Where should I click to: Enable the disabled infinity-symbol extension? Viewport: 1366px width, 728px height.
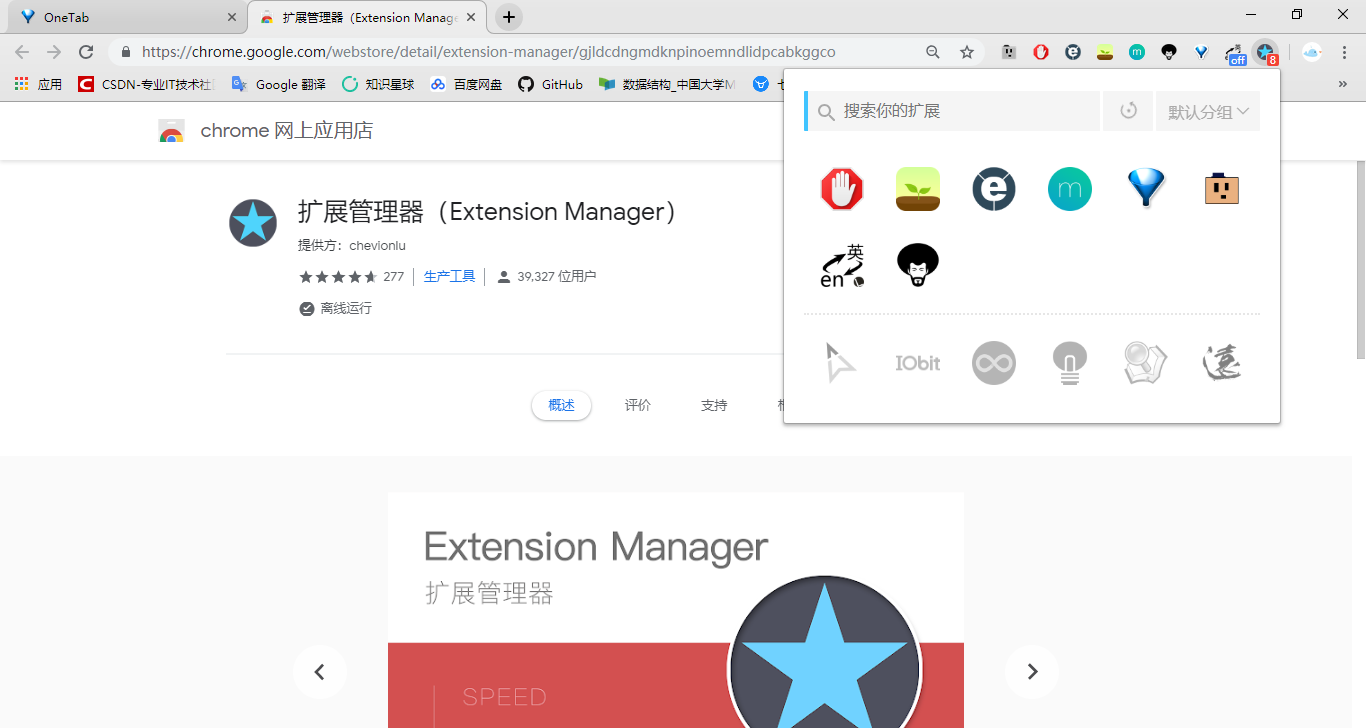point(994,363)
